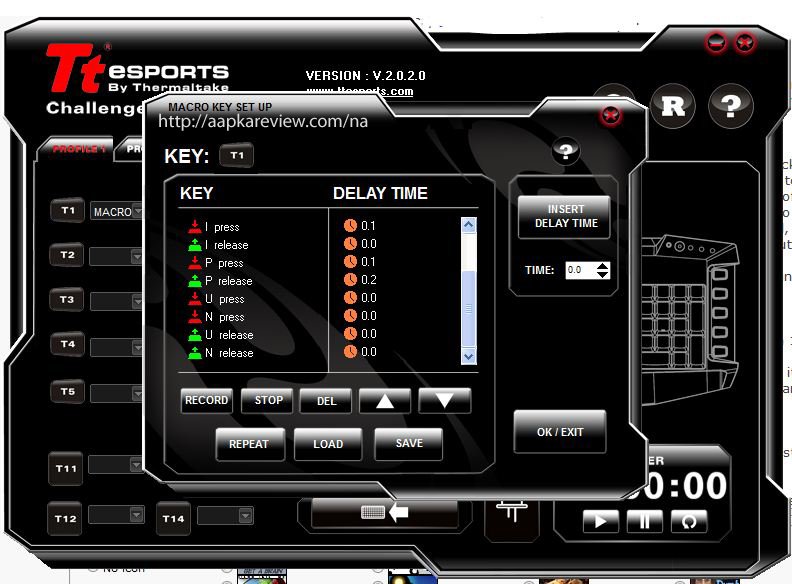Viewport: 792px width, 584px height.
Task: Open the T5 assignment dropdown
Action: (x=117, y=393)
